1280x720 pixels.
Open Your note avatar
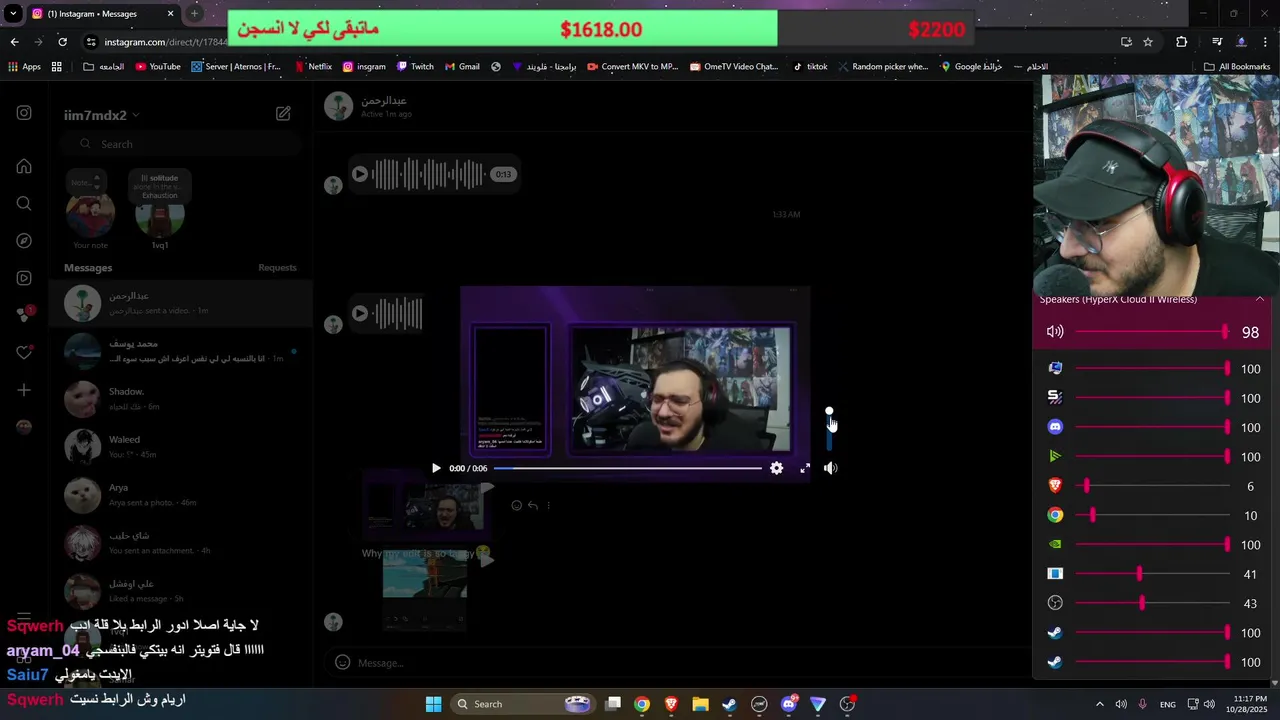90,214
